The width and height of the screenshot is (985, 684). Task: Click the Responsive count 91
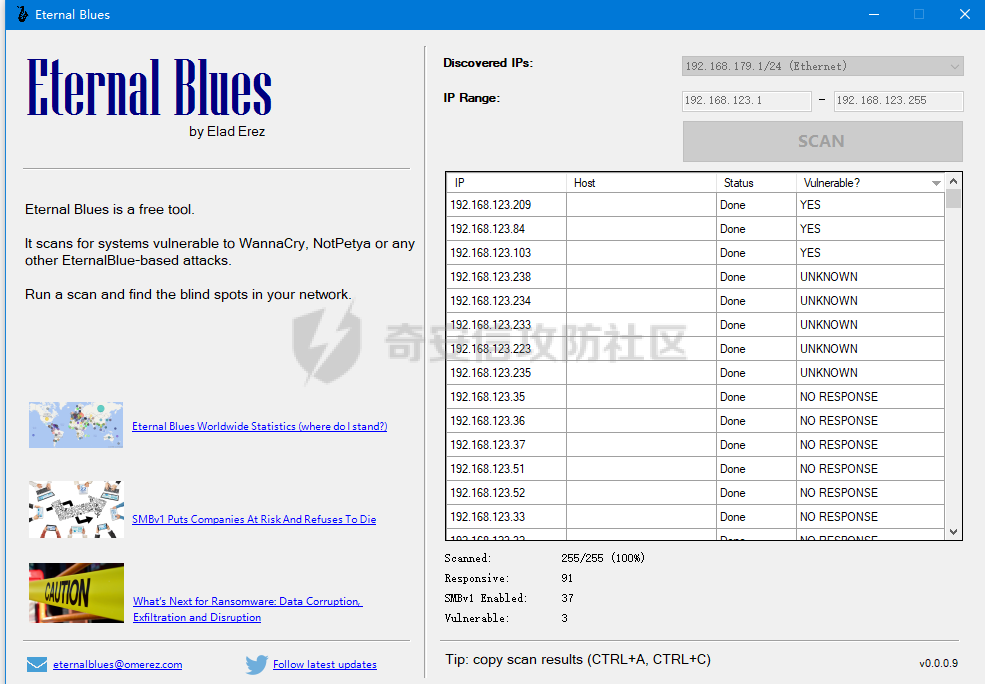coord(567,578)
